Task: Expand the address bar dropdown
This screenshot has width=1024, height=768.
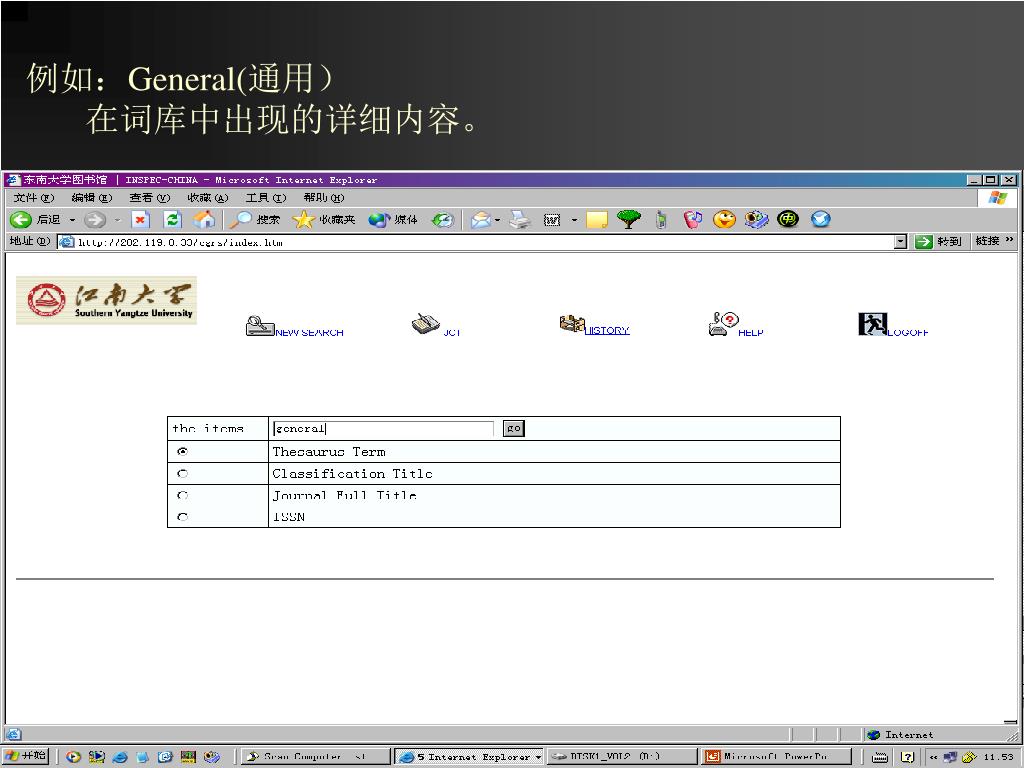Action: (x=900, y=242)
